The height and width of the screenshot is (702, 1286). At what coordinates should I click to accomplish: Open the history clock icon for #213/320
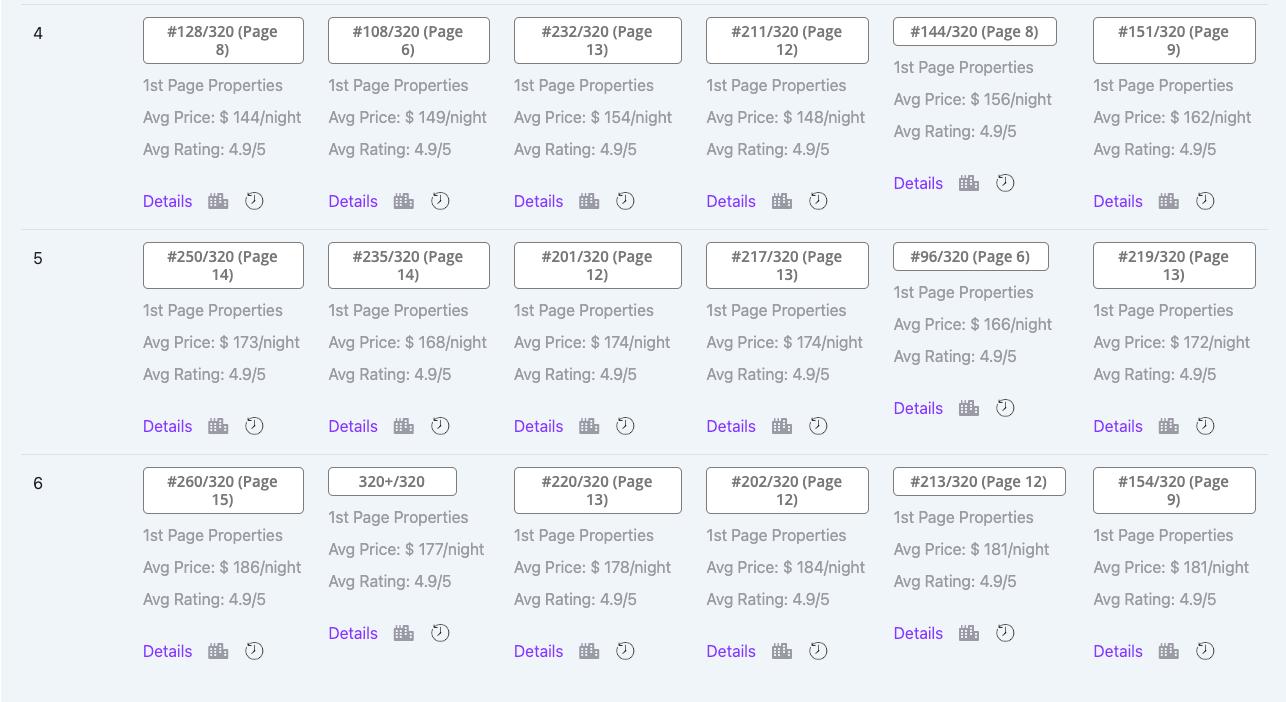coord(1005,633)
